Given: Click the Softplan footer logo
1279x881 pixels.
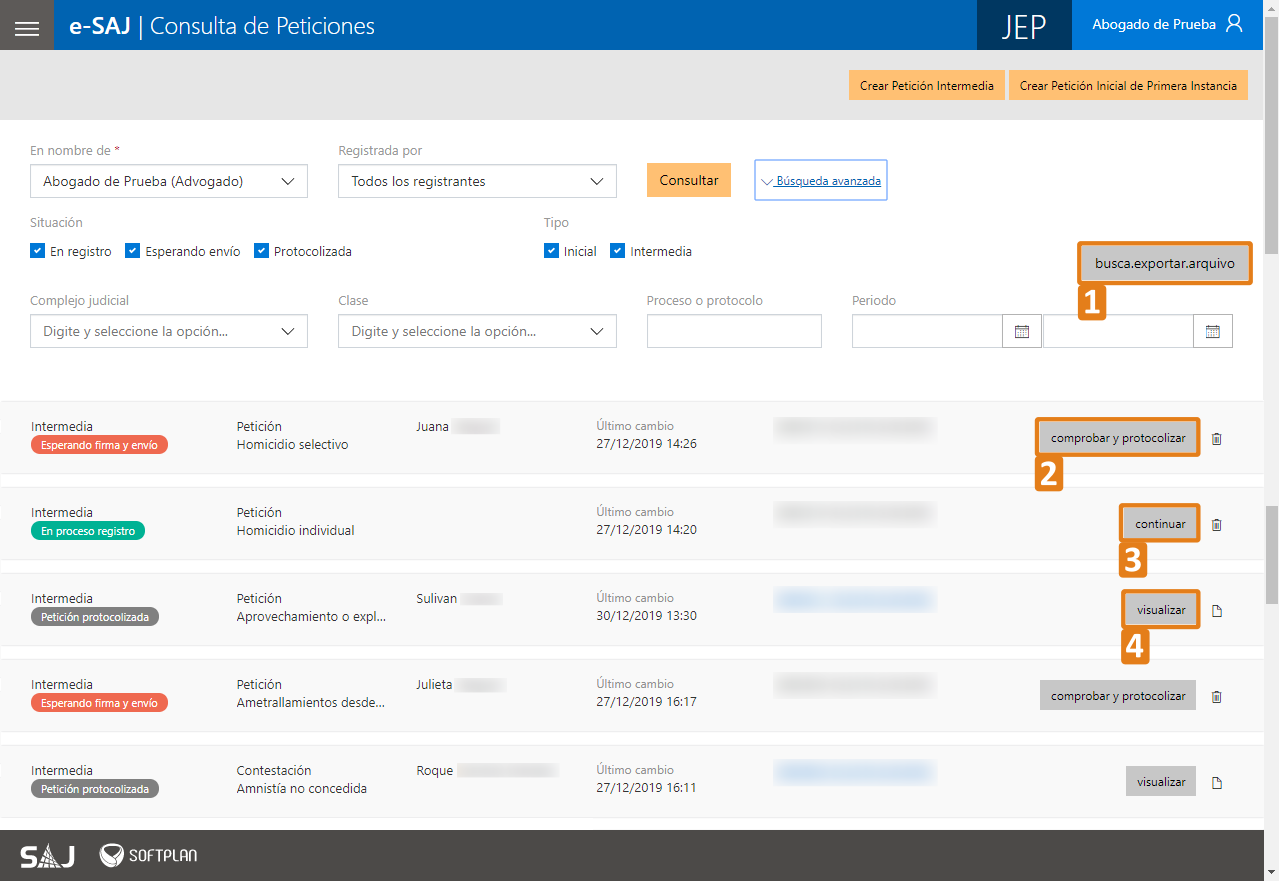Looking at the screenshot, I should pos(148,855).
